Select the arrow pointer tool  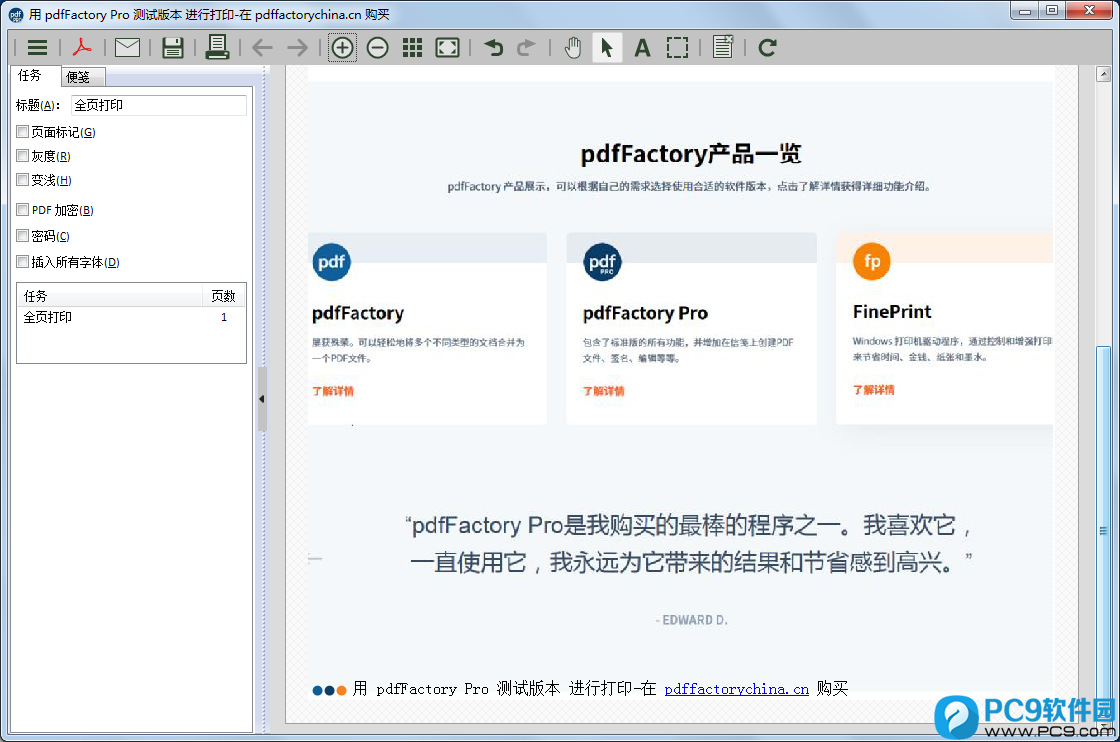tap(607, 48)
